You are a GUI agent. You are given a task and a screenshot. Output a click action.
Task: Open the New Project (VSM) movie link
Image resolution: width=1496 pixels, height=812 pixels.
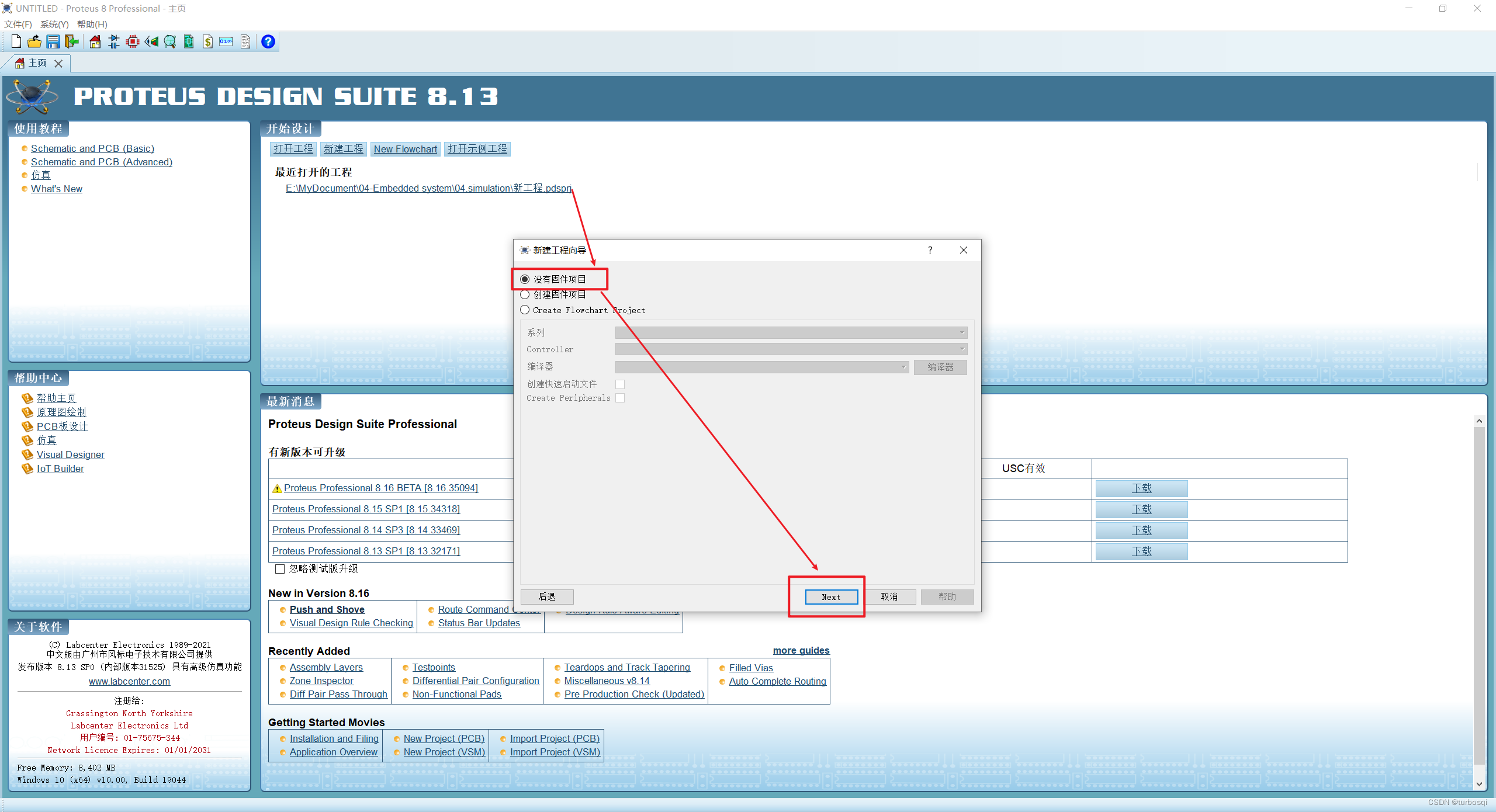444,752
